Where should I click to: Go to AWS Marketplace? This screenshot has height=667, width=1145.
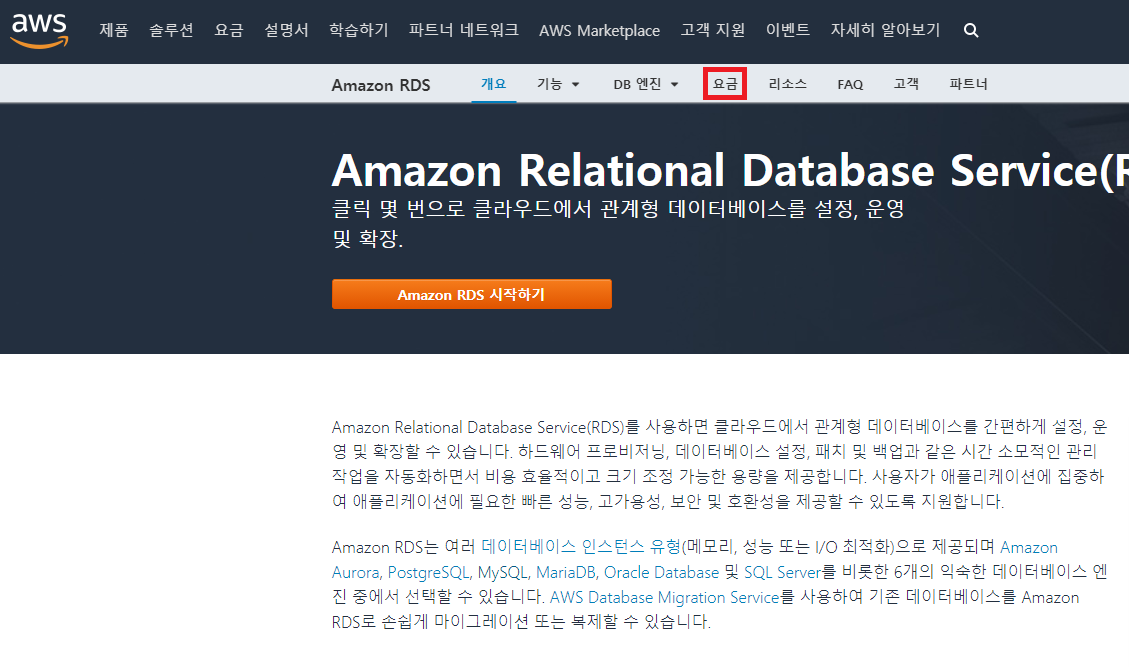coord(600,31)
